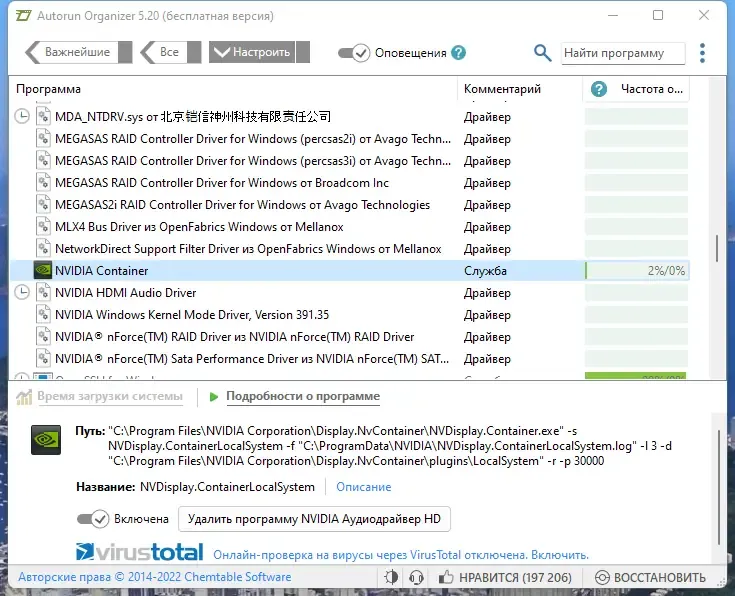735x596 pixels.
Task: Toggle the Оповещения notifications switch
Action: (x=354, y=53)
